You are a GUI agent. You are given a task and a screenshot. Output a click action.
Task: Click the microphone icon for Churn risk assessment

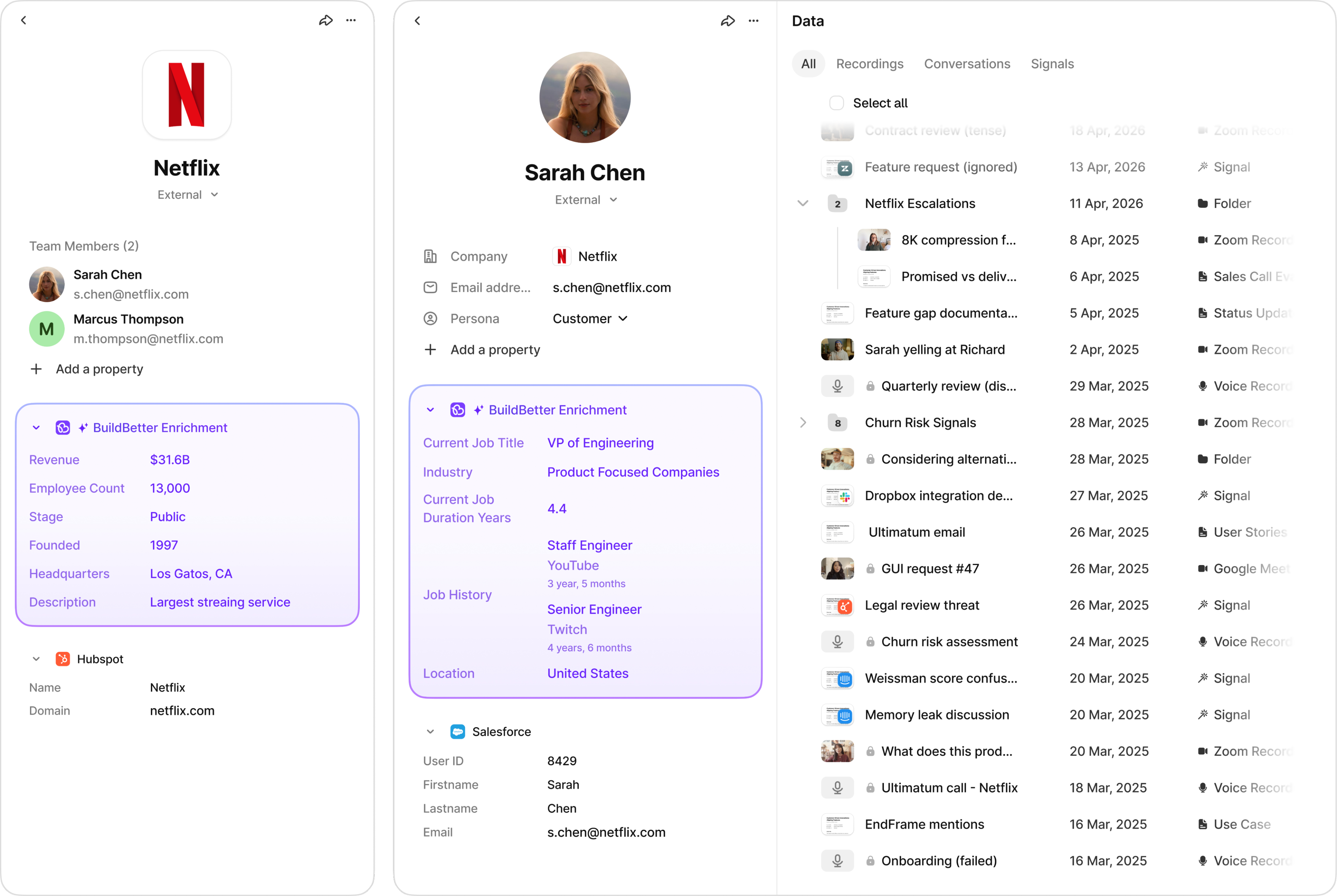pyautogui.click(x=837, y=642)
